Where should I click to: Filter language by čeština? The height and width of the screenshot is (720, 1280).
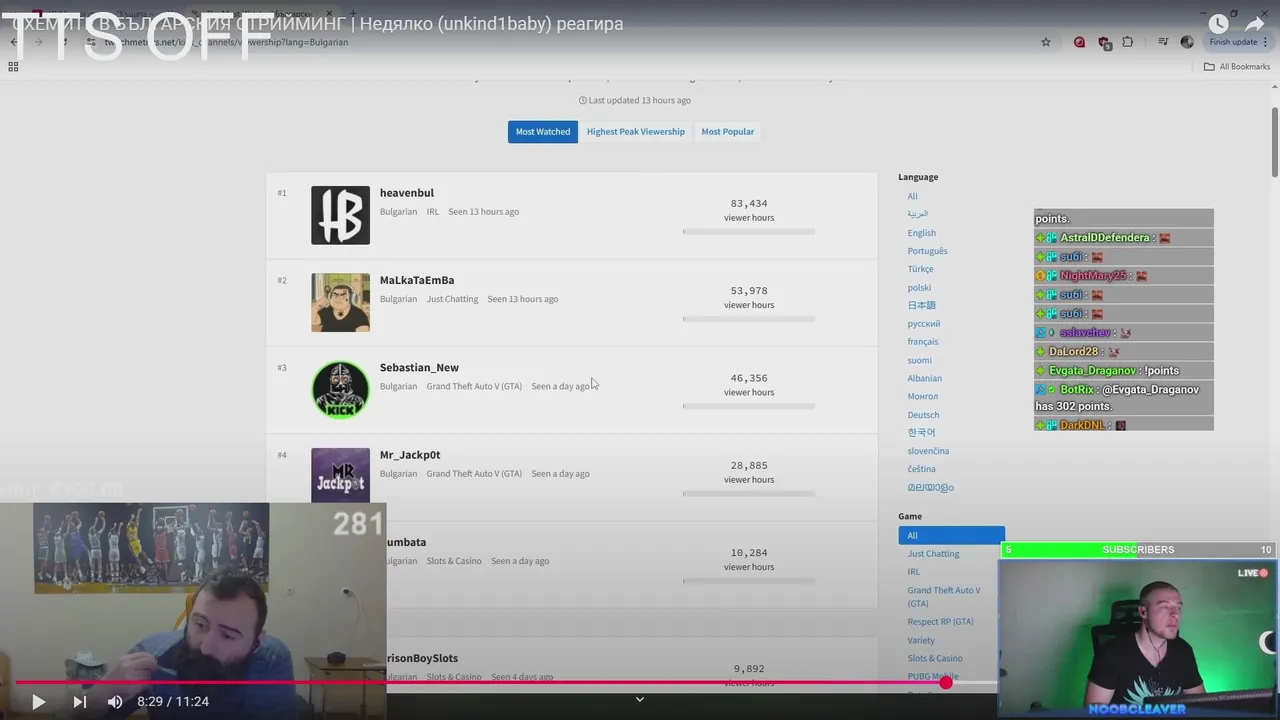(x=922, y=469)
